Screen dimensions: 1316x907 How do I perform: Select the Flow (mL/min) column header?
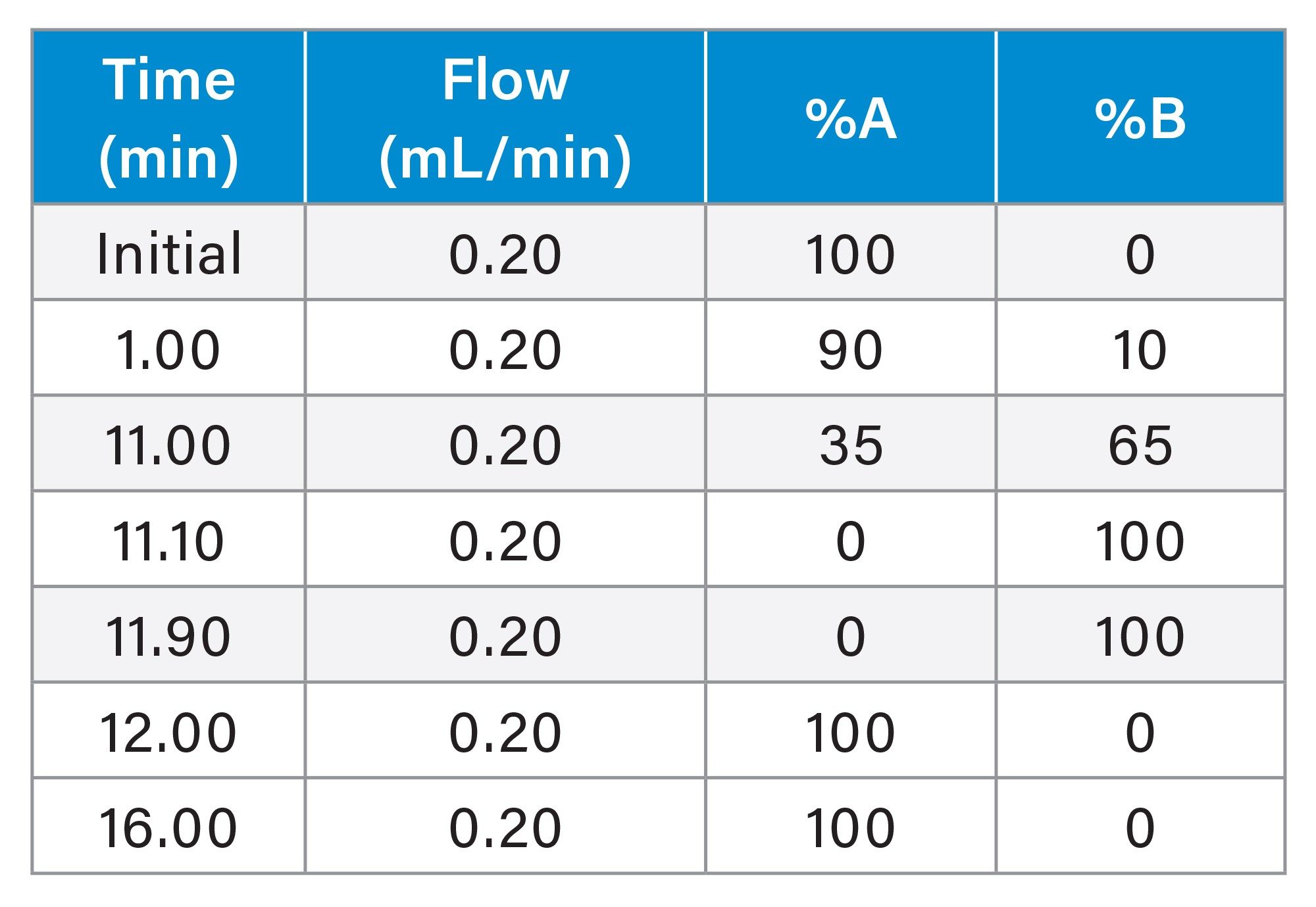[x=505, y=117]
